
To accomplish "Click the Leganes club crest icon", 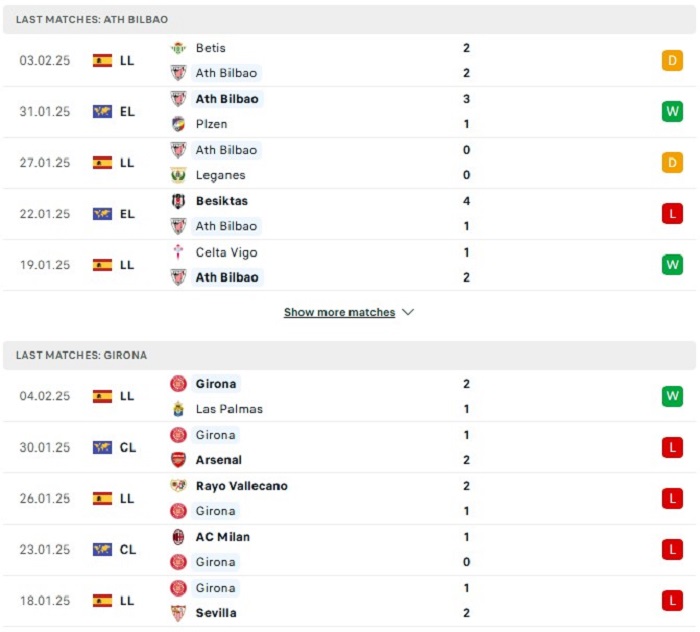I will tap(178, 175).
